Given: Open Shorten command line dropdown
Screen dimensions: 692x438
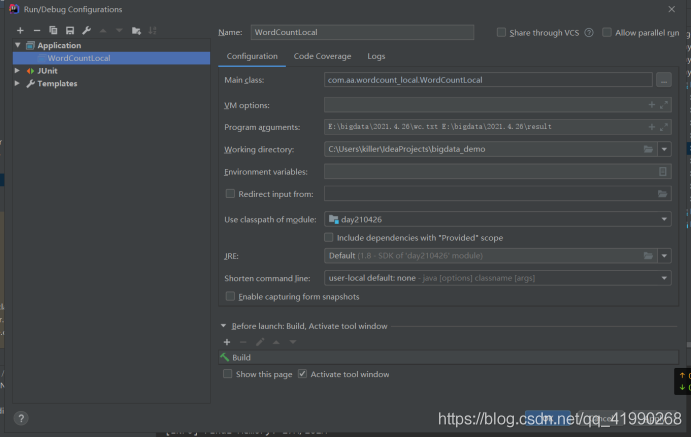Looking at the screenshot, I should (x=664, y=278).
